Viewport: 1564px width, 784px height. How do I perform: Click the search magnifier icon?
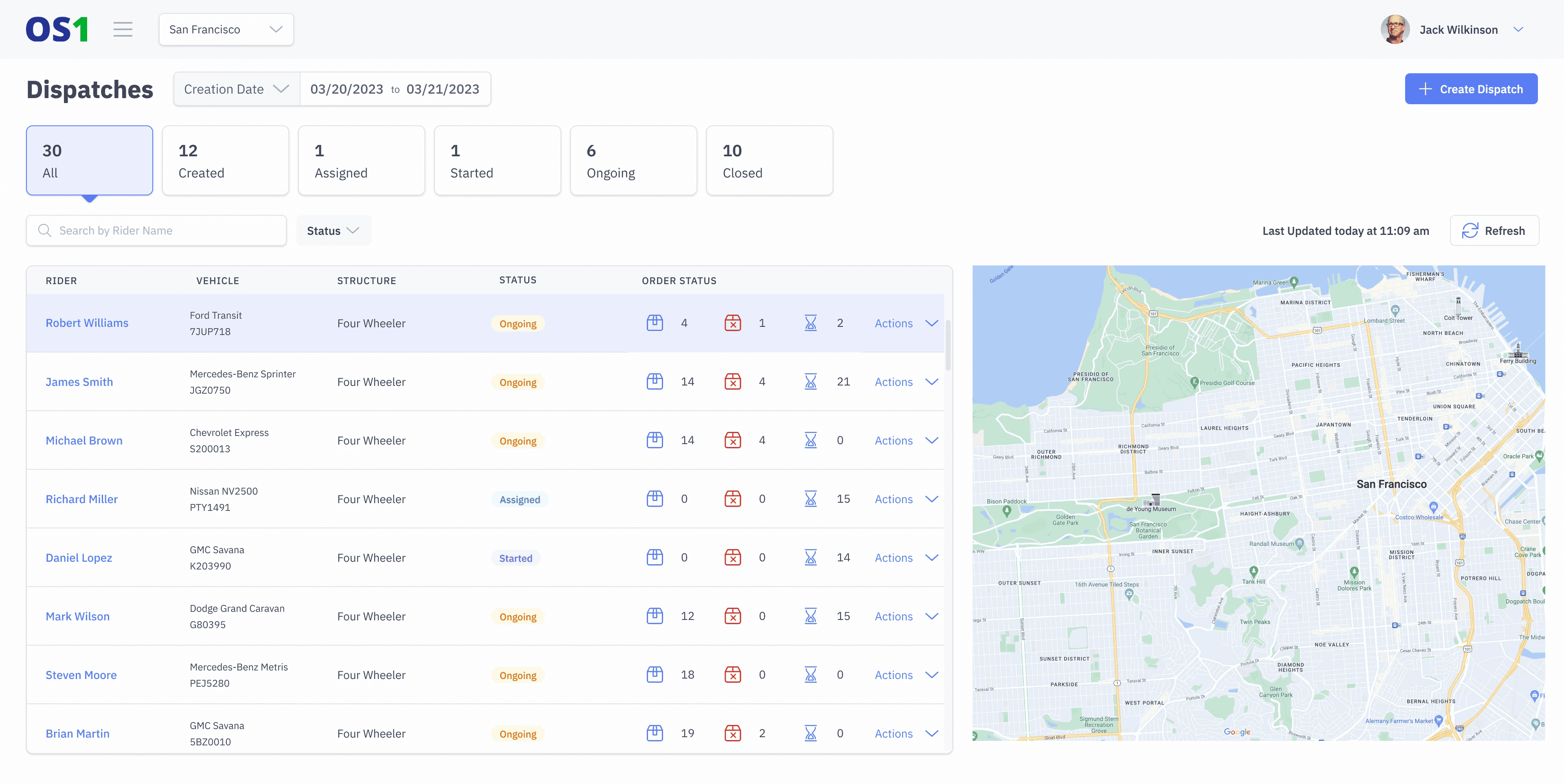click(x=44, y=230)
